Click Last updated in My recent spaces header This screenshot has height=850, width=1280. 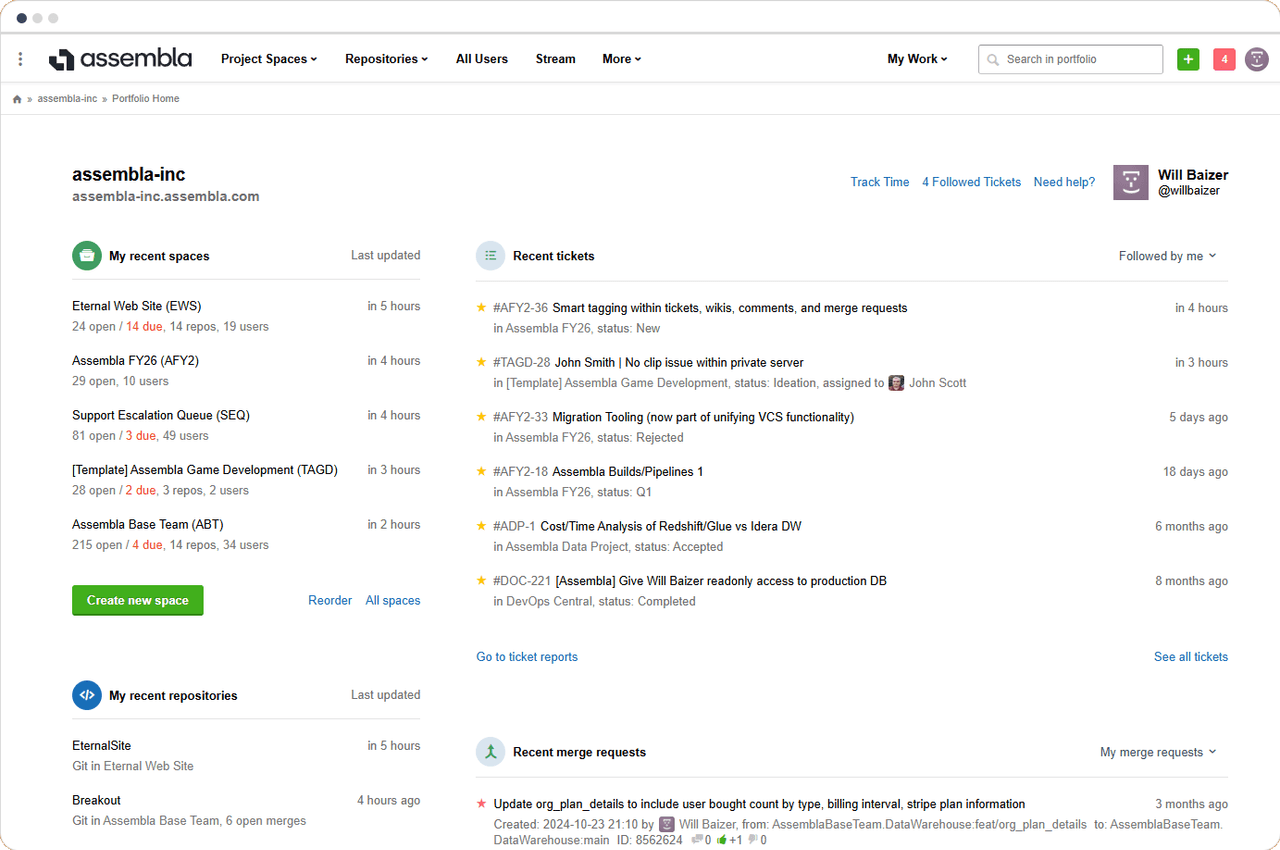point(386,255)
